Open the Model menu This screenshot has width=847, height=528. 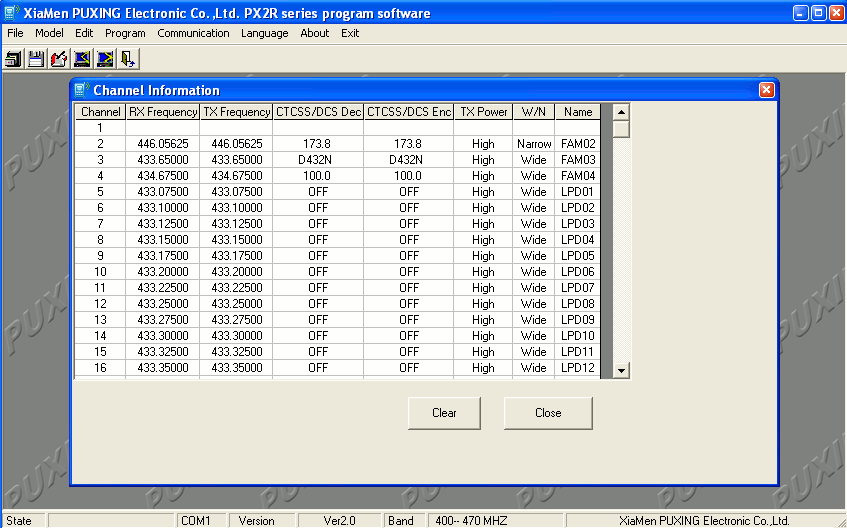[49, 33]
